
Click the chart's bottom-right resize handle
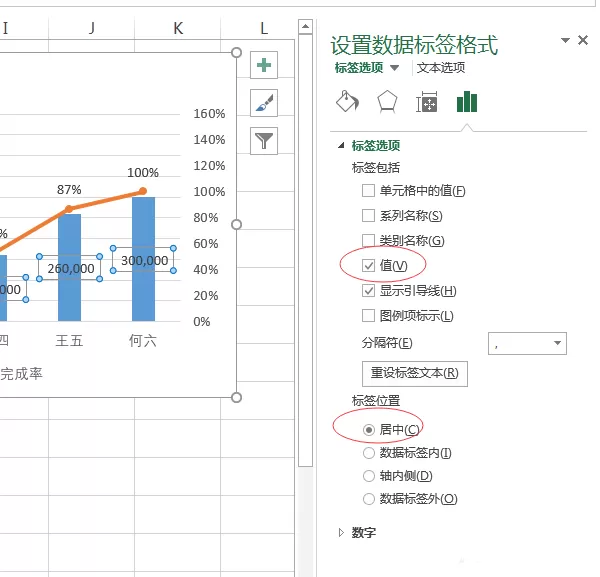coord(236,398)
